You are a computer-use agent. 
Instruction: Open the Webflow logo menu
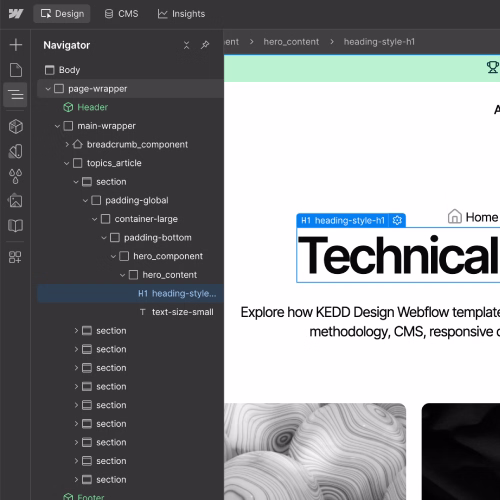coord(16,14)
